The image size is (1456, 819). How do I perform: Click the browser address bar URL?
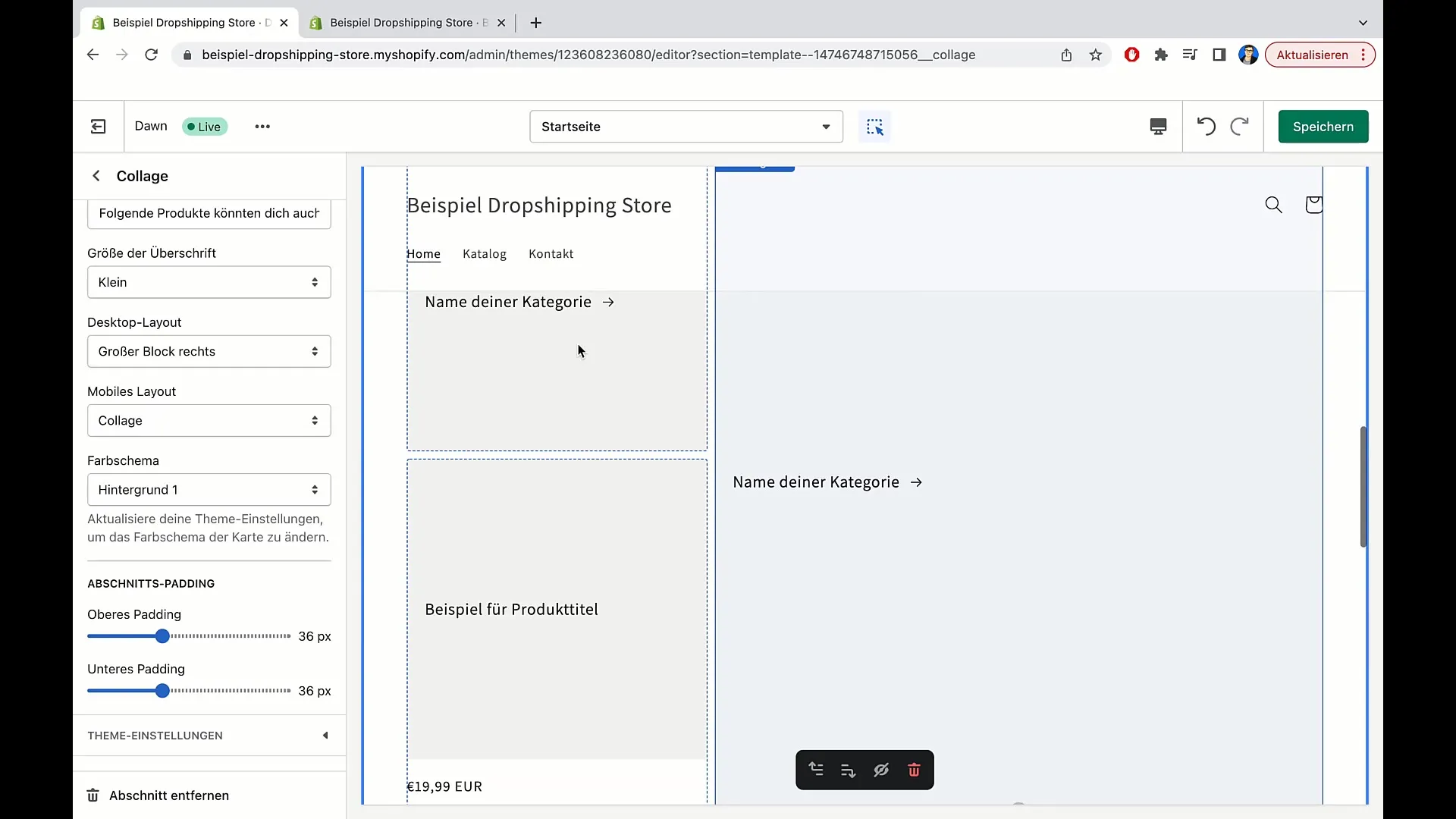point(588,55)
